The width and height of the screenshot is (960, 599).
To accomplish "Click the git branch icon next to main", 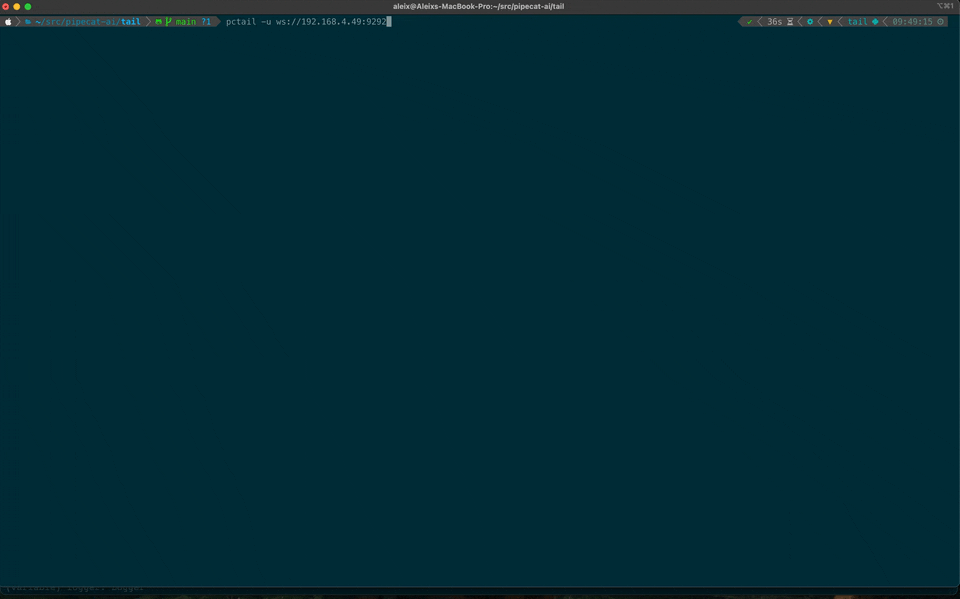I will pos(167,21).
